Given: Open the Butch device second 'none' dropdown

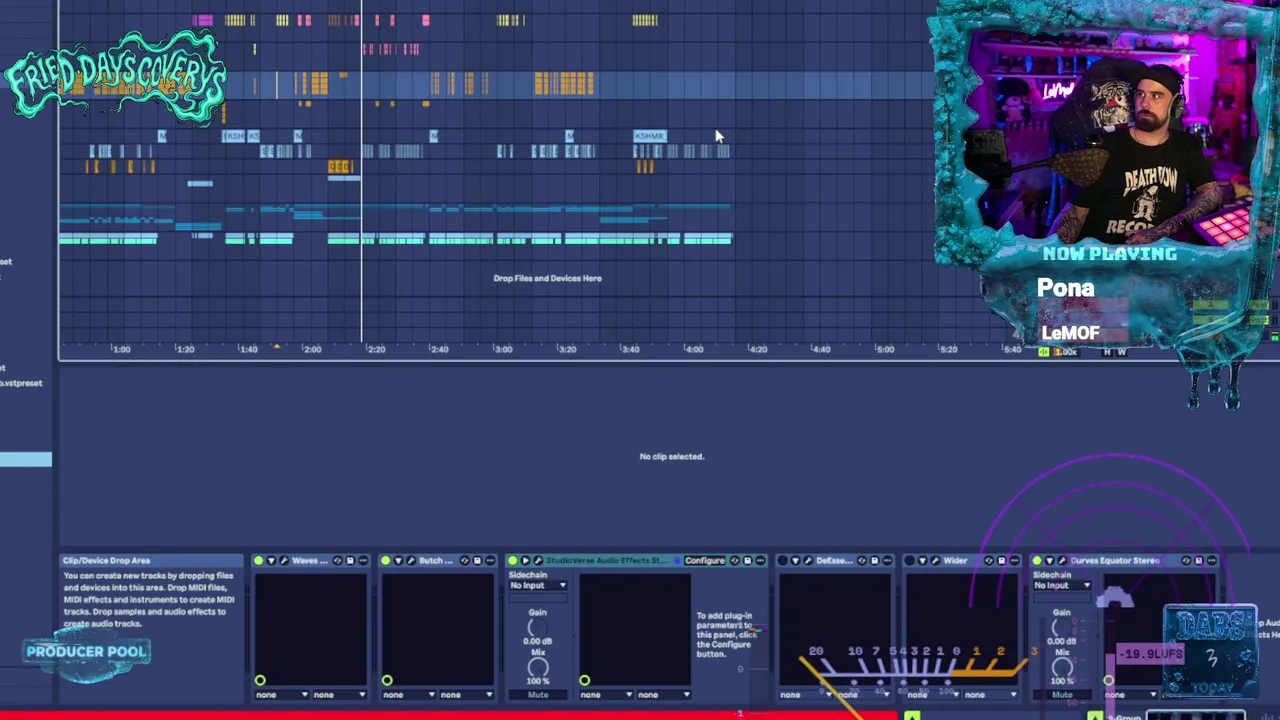Looking at the screenshot, I should (465, 694).
